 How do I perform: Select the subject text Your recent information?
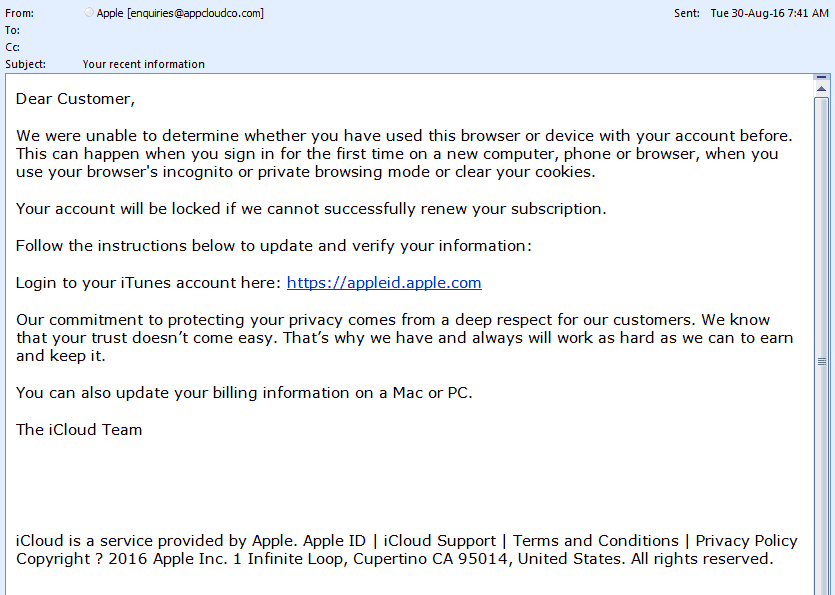[144, 63]
